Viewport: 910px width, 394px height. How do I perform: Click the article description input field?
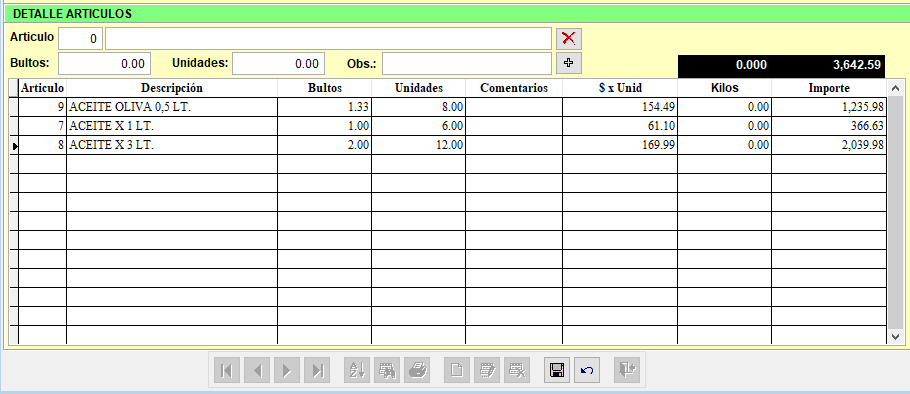(x=328, y=39)
